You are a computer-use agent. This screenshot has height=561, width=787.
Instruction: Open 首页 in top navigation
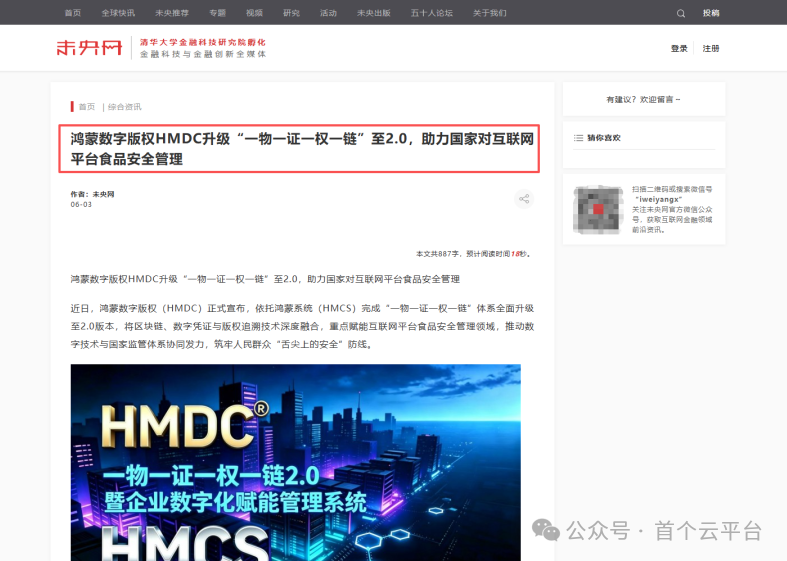[73, 13]
